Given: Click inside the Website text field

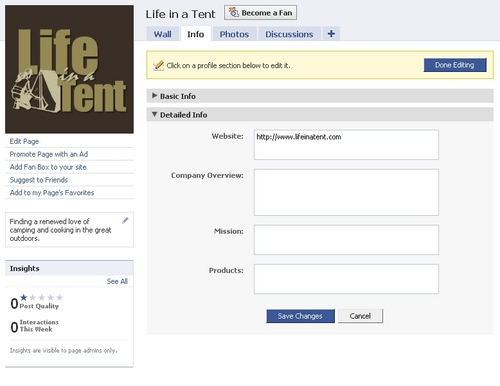Looking at the screenshot, I should point(346,145).
